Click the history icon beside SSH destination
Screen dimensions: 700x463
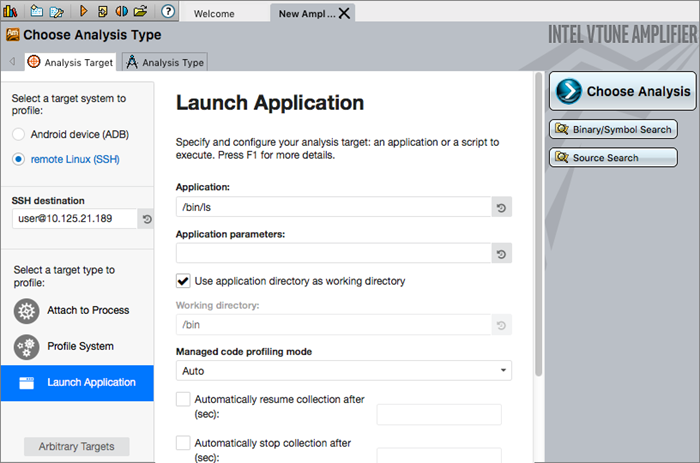(x=146, y=218)
